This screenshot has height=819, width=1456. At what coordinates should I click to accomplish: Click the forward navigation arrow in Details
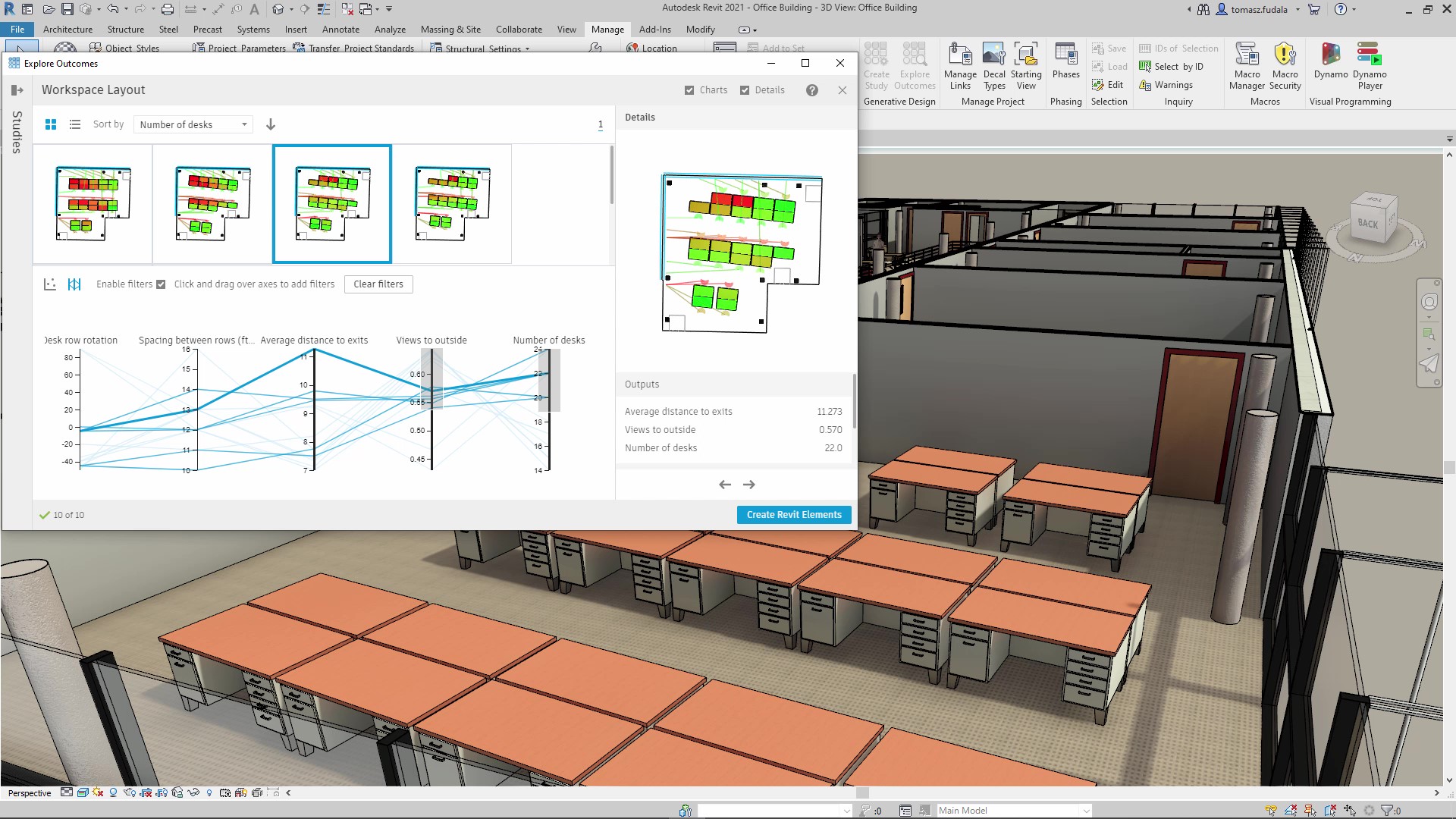tap(749, 484)
